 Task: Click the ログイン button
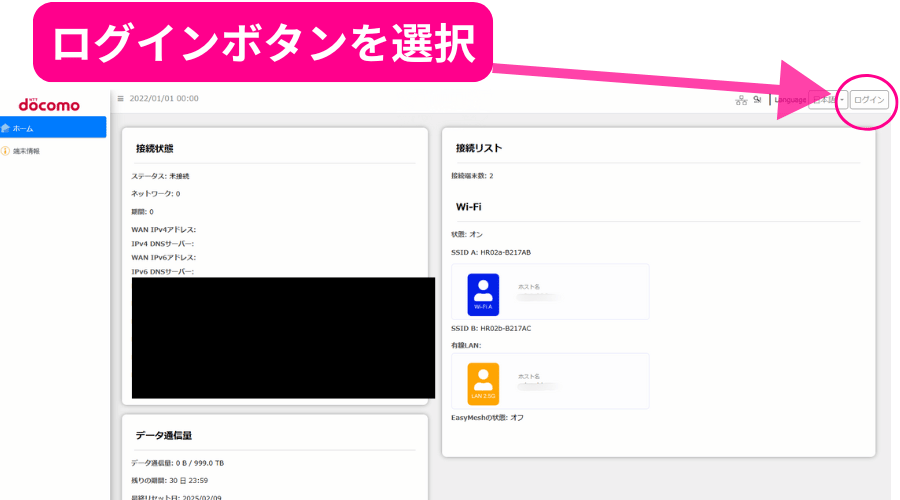point(869,100)
